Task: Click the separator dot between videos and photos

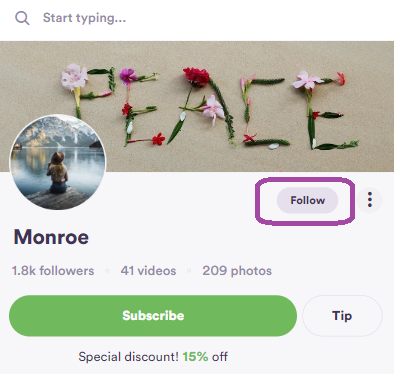Action: (x=189, y=271)
